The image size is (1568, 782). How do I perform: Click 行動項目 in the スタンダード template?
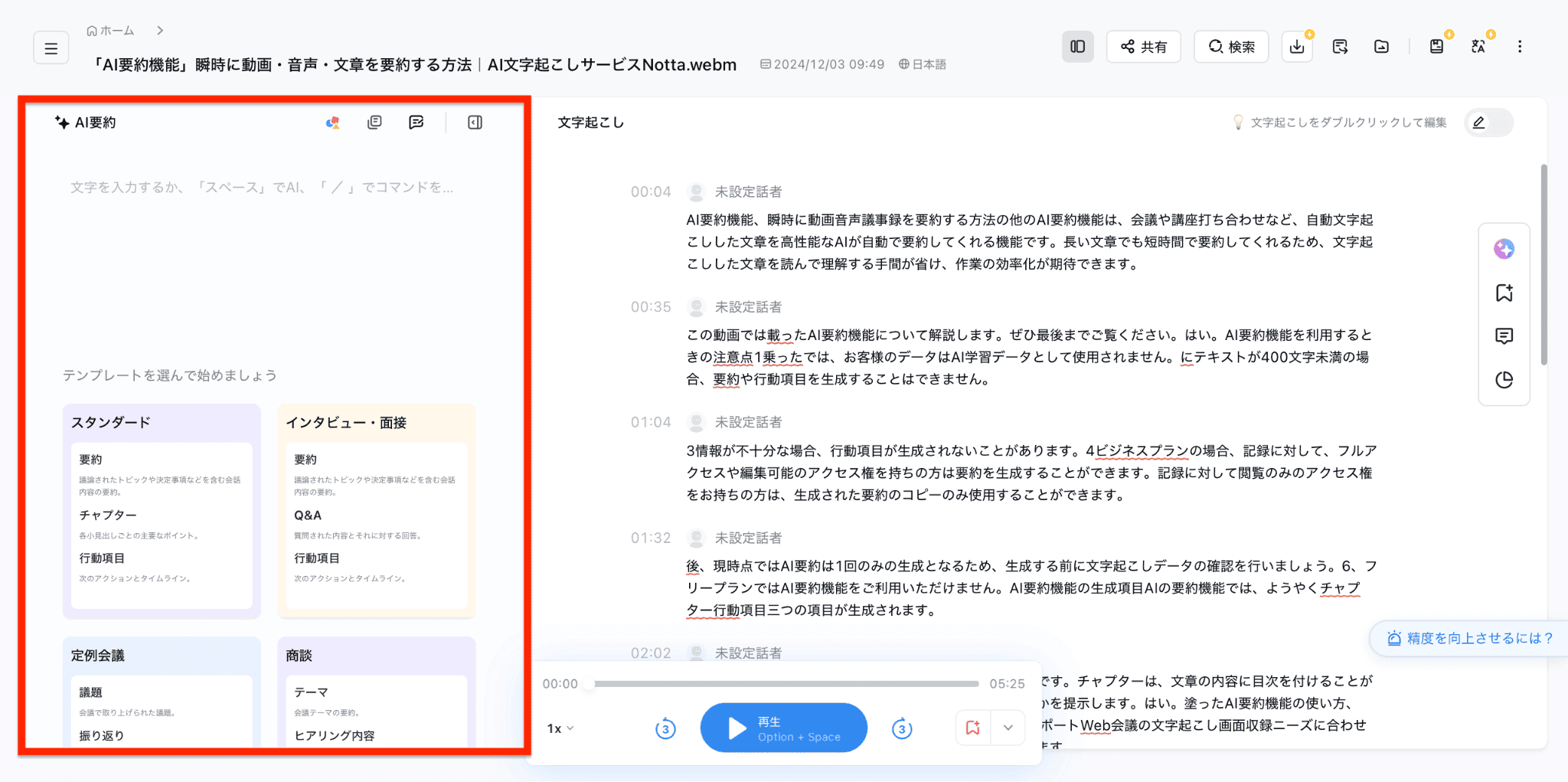(x=102, y=558)
